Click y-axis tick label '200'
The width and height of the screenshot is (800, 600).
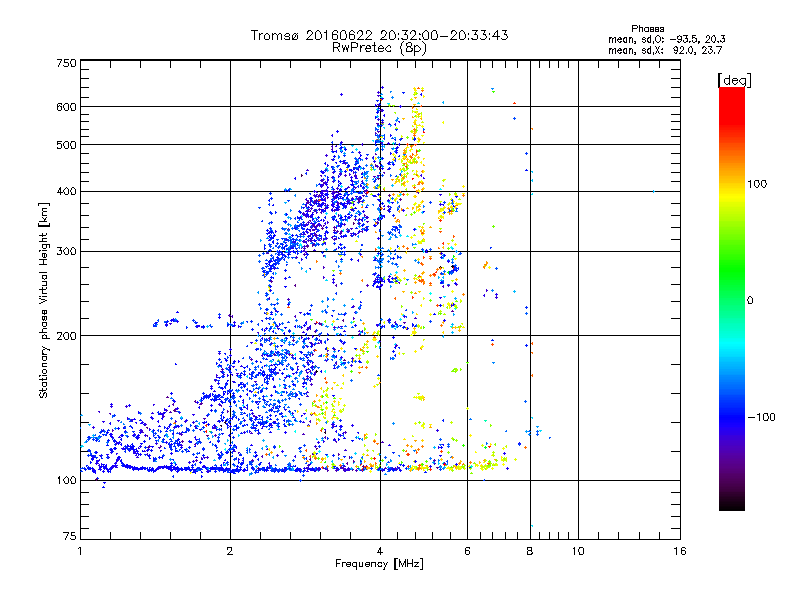pyautogui.click(x=66, y=336)
